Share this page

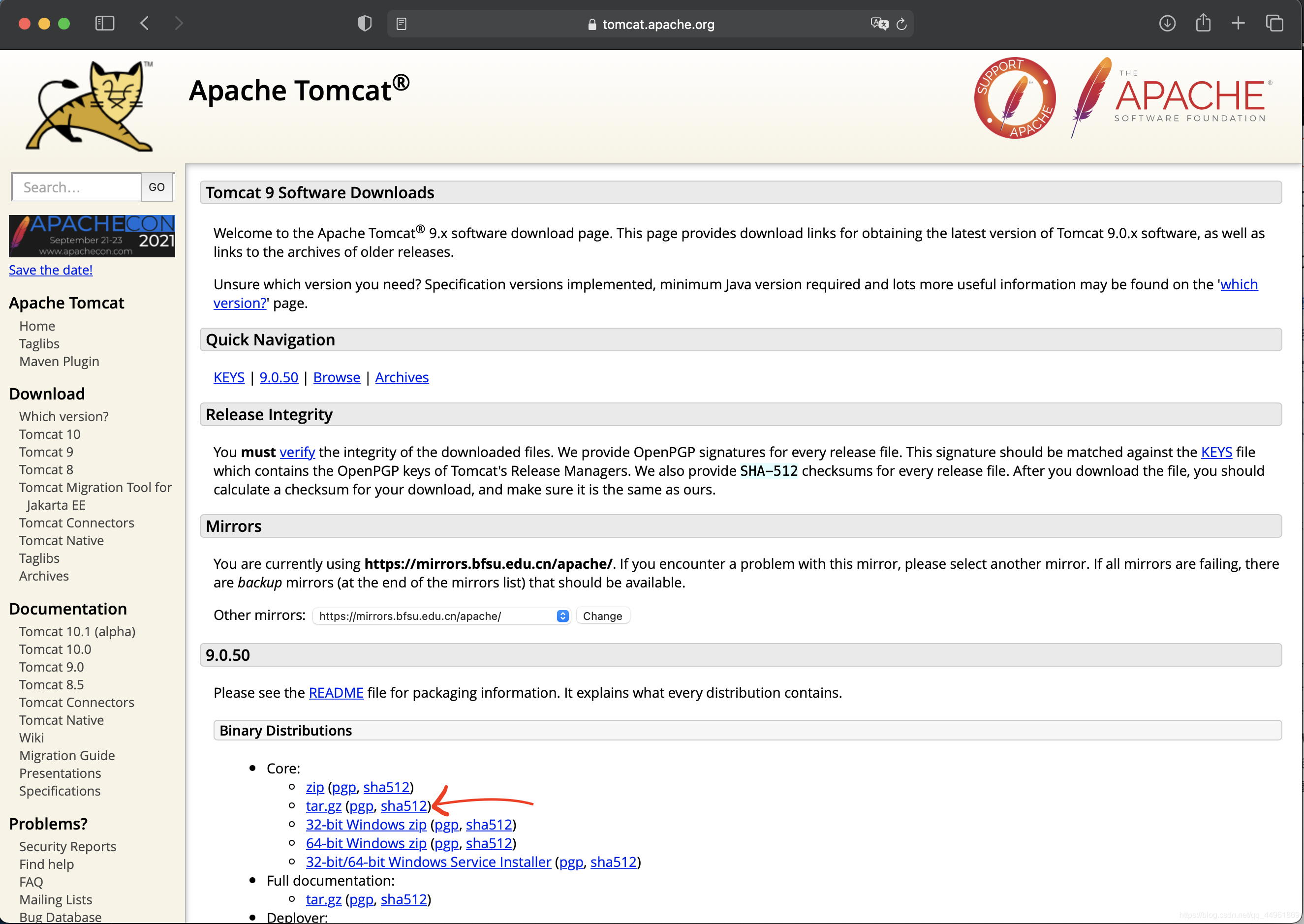pyautogui.click(x=1203, y=23)
